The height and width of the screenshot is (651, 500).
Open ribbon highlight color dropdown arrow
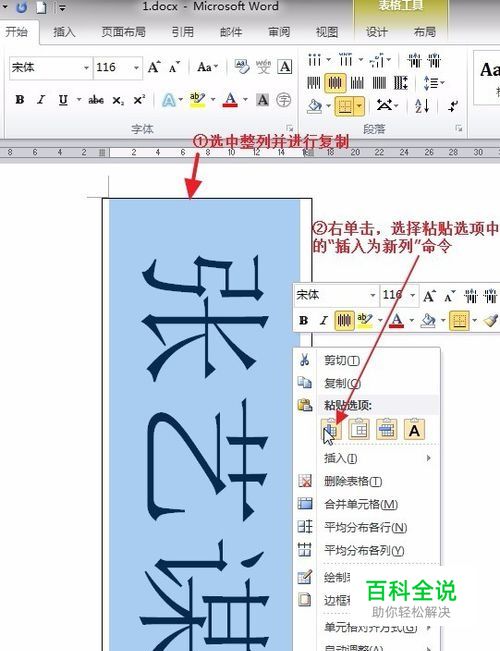pyautogui.click(x=213, y=100)
